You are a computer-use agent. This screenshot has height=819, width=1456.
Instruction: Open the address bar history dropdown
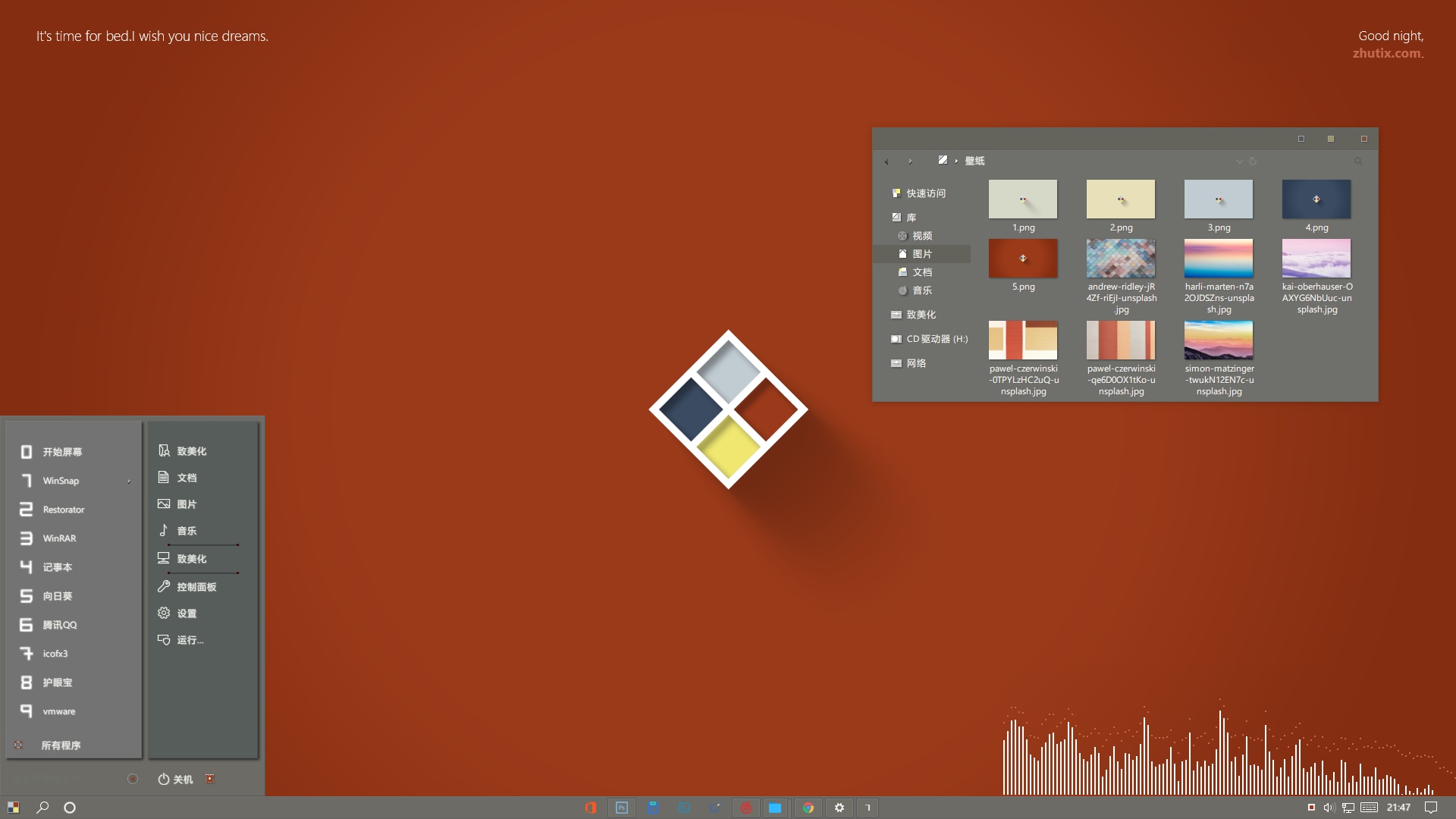(1239, 161)
